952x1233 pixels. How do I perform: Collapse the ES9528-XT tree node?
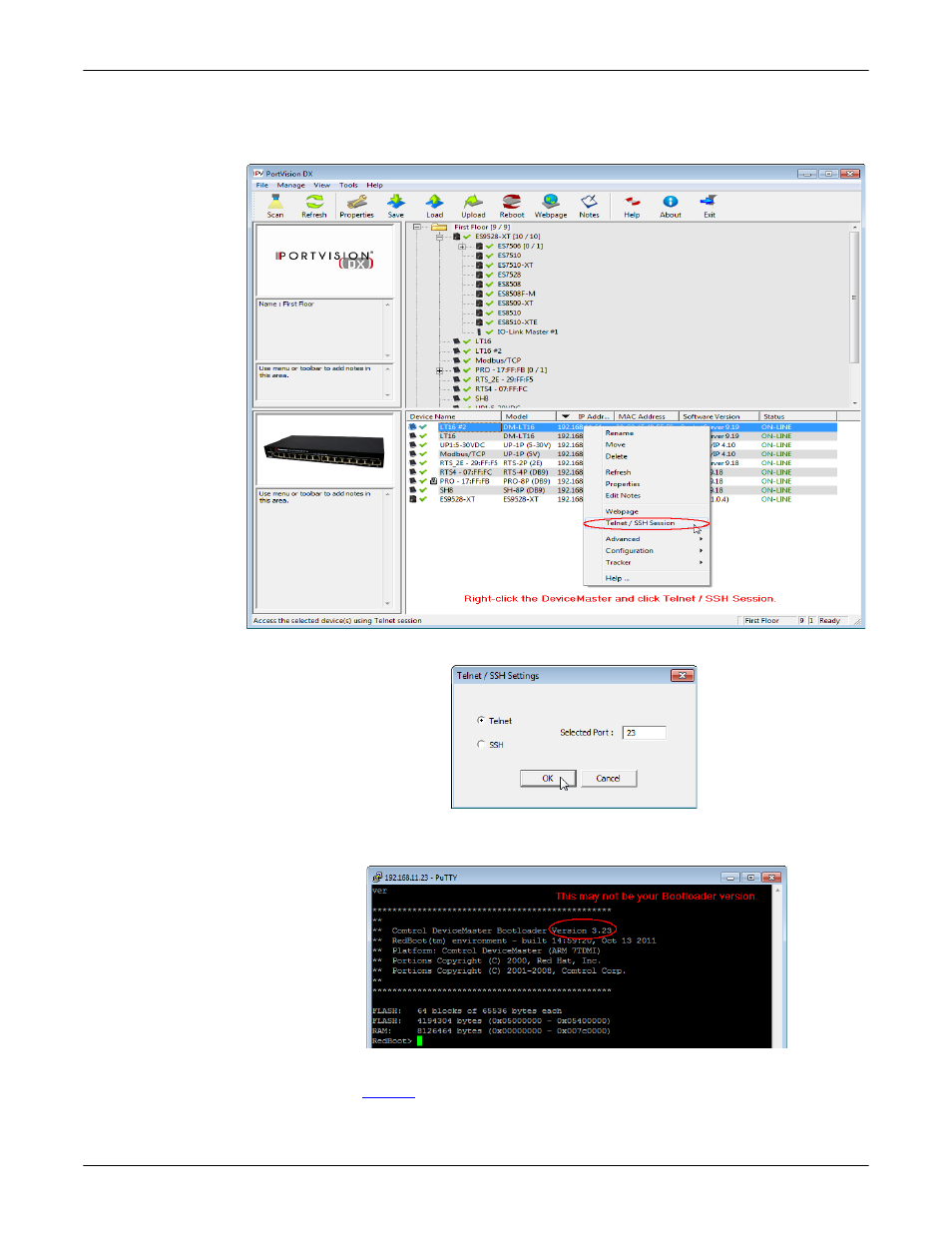tap(439, 237)
